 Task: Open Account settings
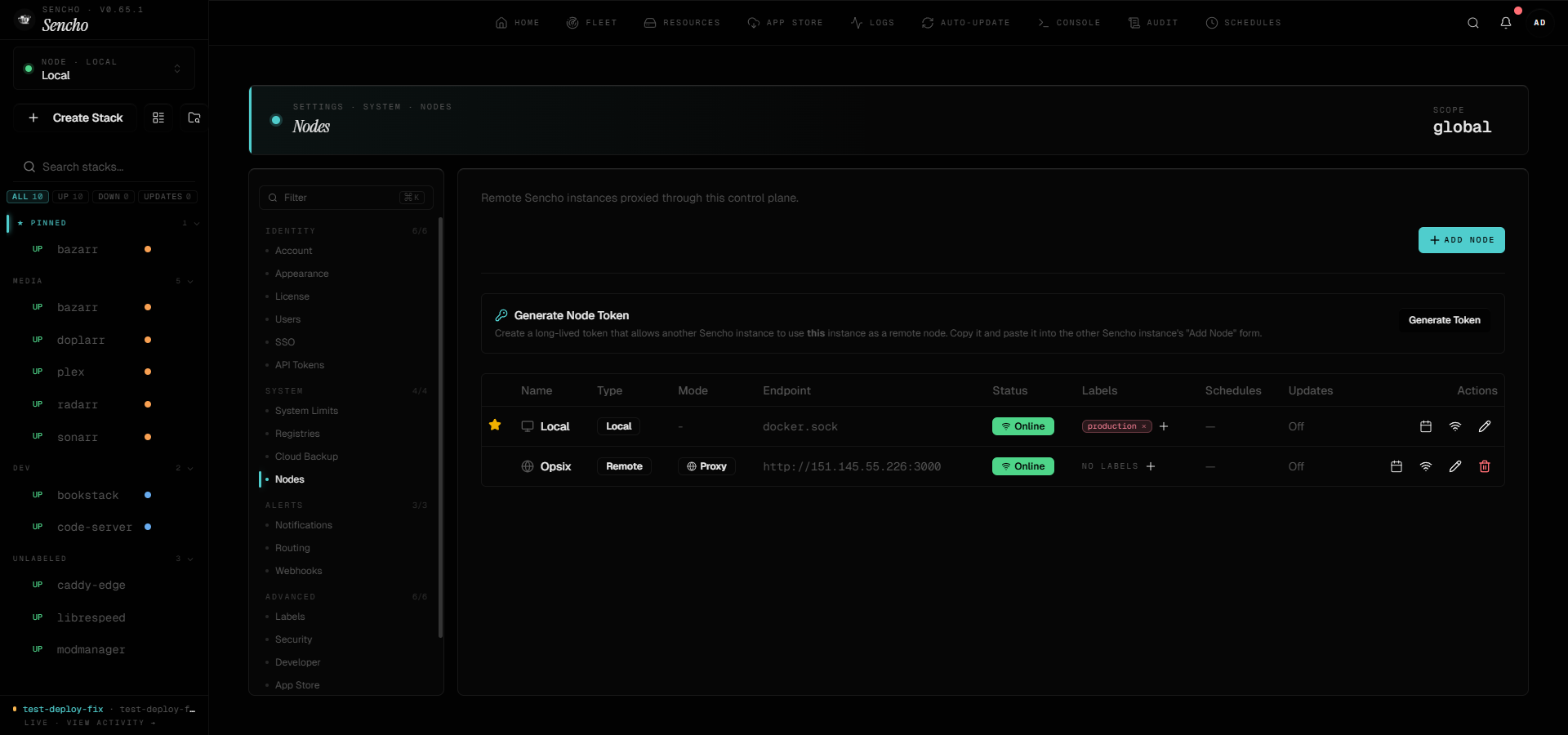coord(293,251)
